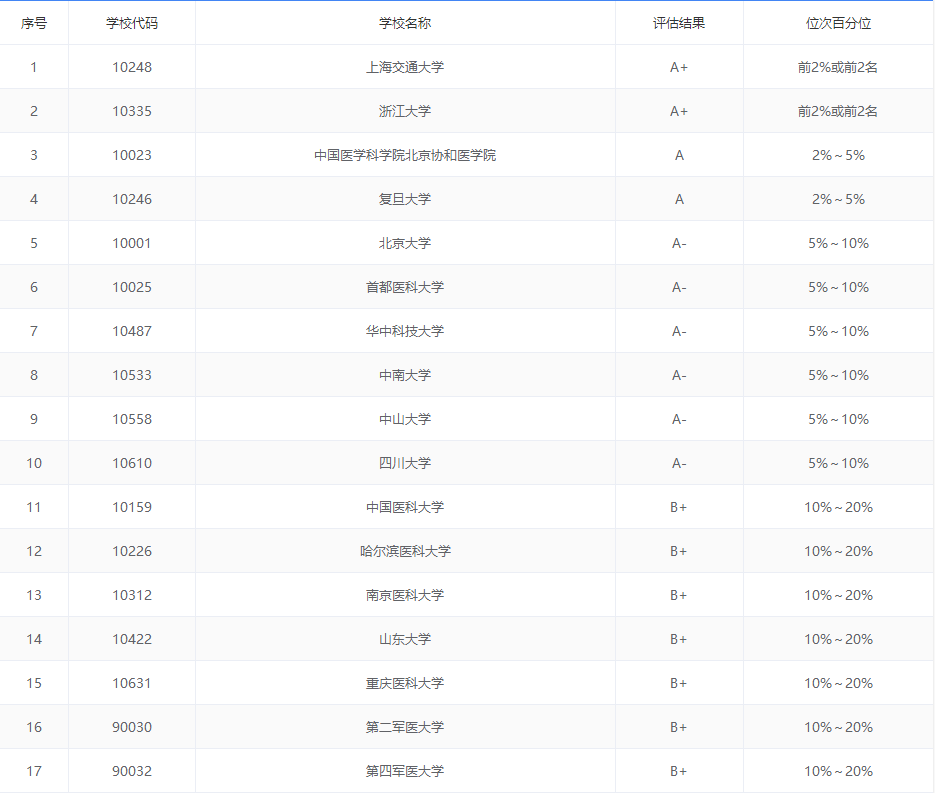Image resolution: width=935 pixels, height=793 pixels.
Task: Open the 重庆医科大学 entry
Action: pyautogui.click(x=405, y=683)
